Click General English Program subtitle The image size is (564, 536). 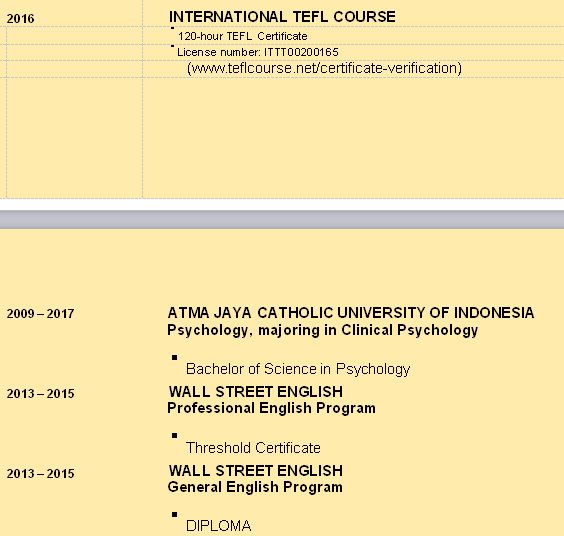tap(255, 487)
